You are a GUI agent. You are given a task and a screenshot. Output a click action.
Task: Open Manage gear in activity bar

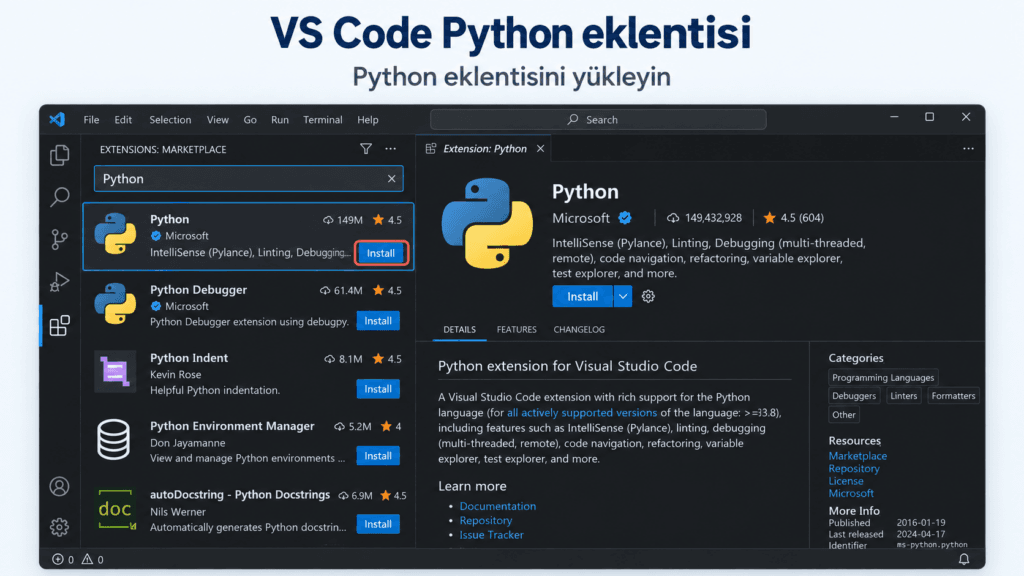pos(59,526)
